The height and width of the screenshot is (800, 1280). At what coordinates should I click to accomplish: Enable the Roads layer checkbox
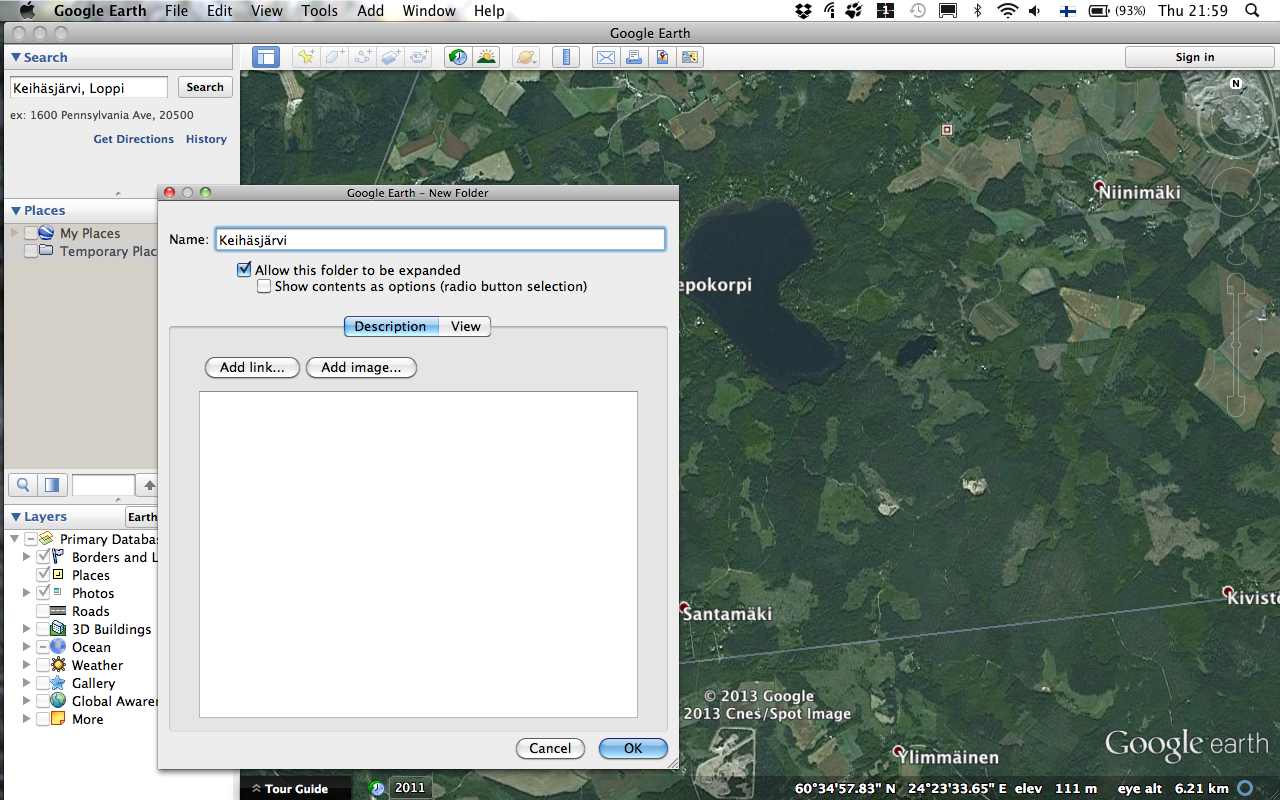[43, 611]
